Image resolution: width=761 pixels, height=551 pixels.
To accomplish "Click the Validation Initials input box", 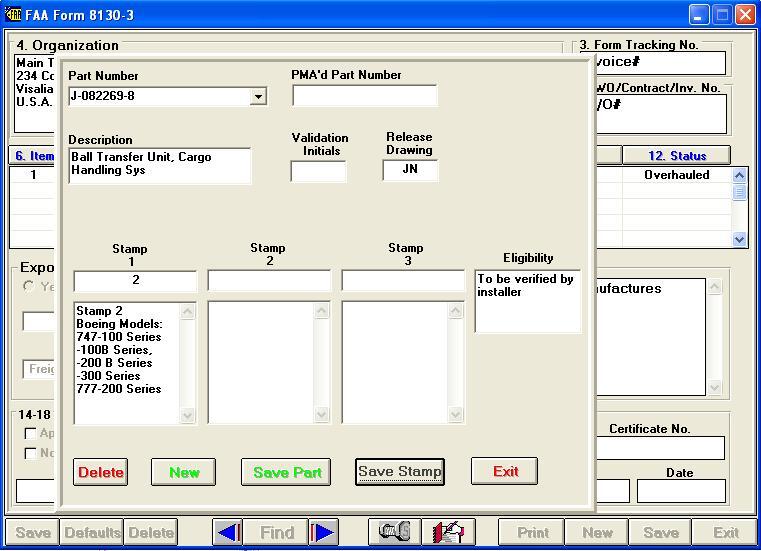I will point(318,171).
